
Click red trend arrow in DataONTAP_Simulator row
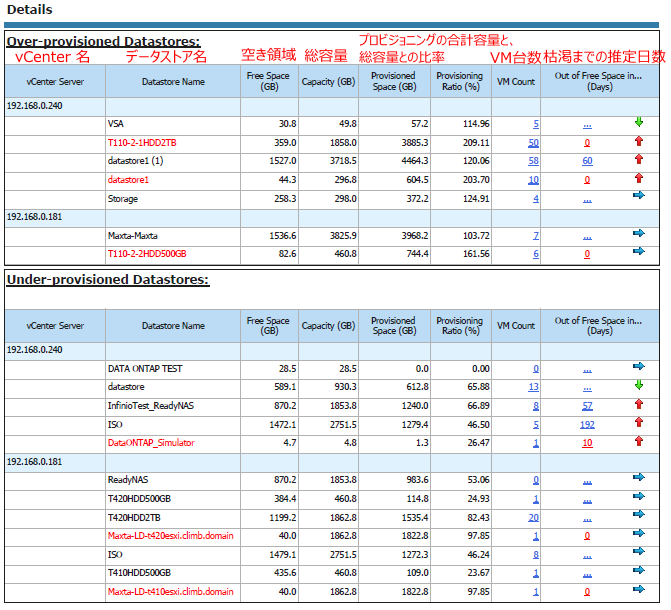638,441
